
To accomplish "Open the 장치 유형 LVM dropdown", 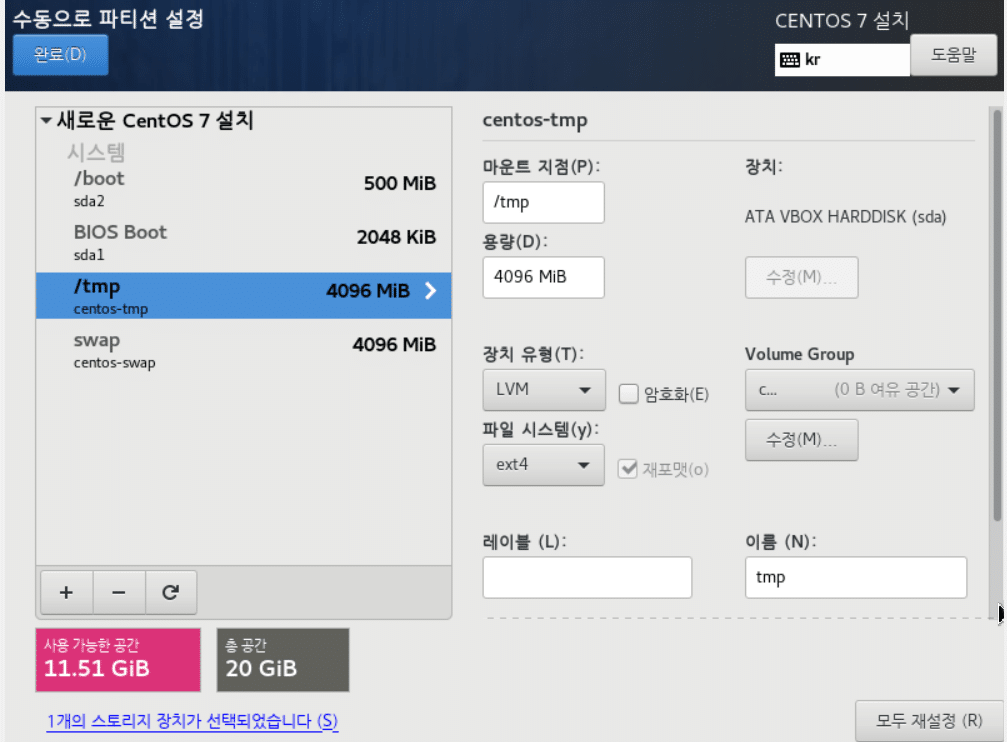I will pos(543,389).
